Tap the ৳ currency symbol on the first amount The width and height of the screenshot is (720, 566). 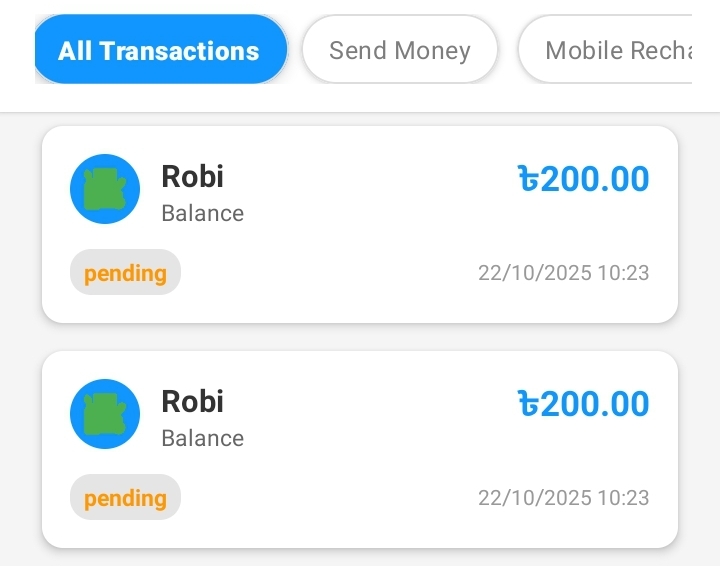528,180
